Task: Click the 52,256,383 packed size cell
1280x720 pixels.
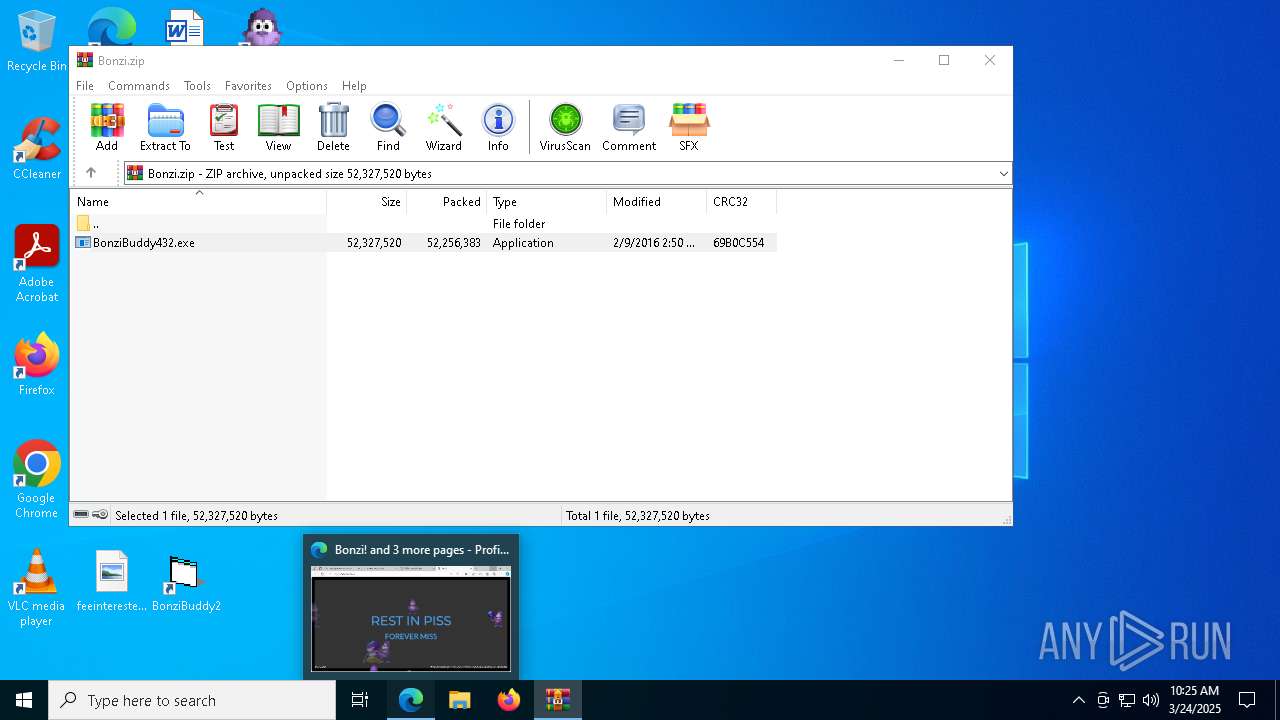Action: pos(454,243)
